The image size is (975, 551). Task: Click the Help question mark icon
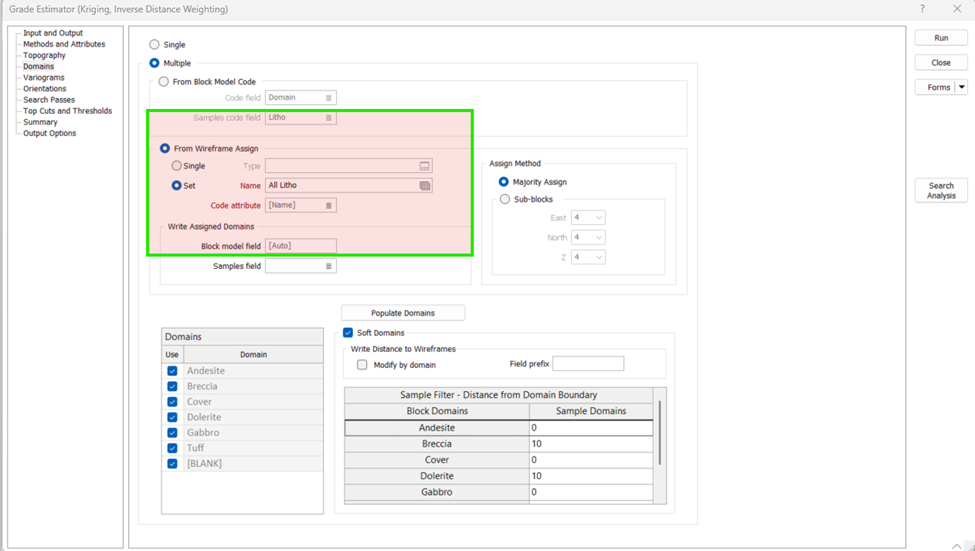click(x=922, y=9)
